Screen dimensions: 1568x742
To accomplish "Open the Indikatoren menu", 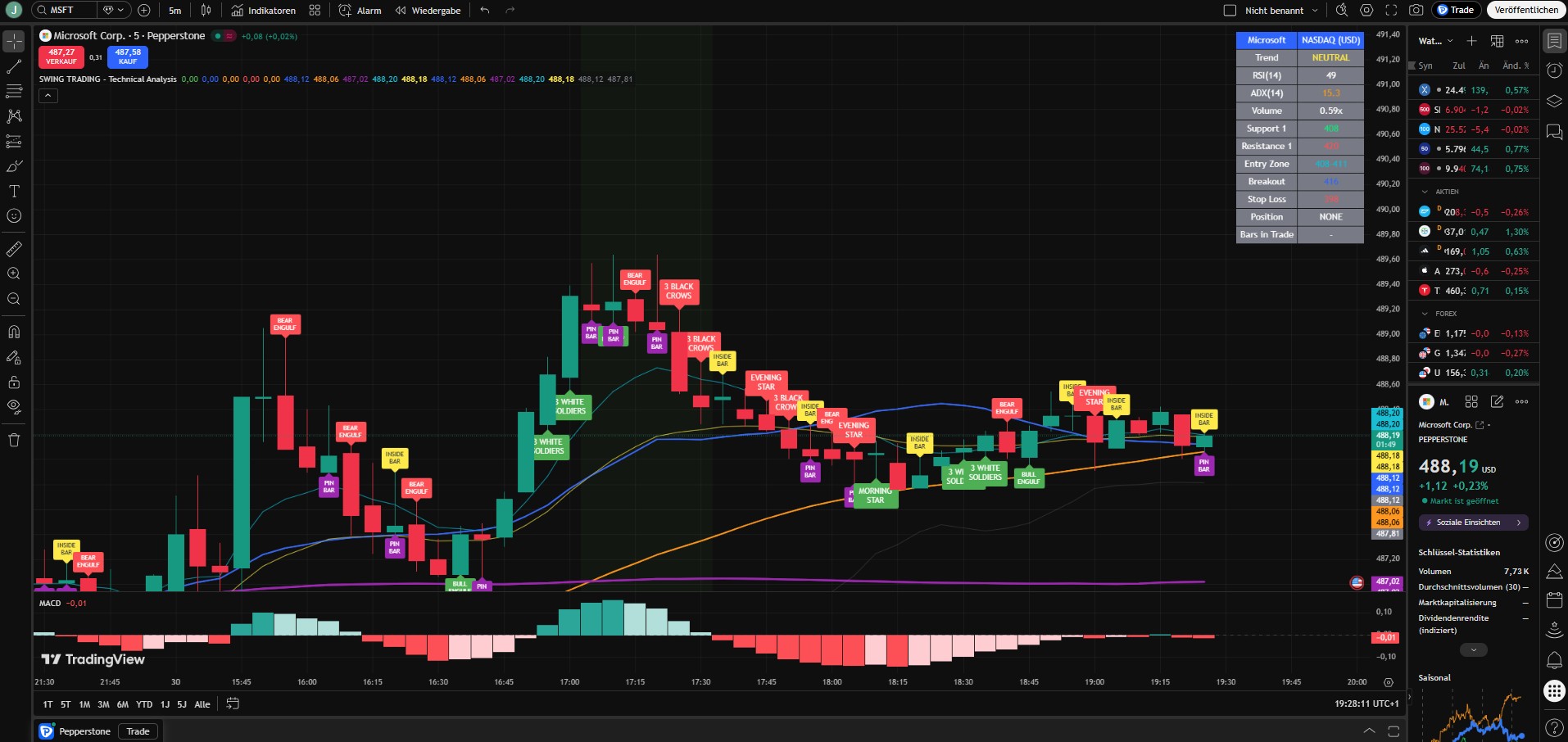I will tap(264, 11).
